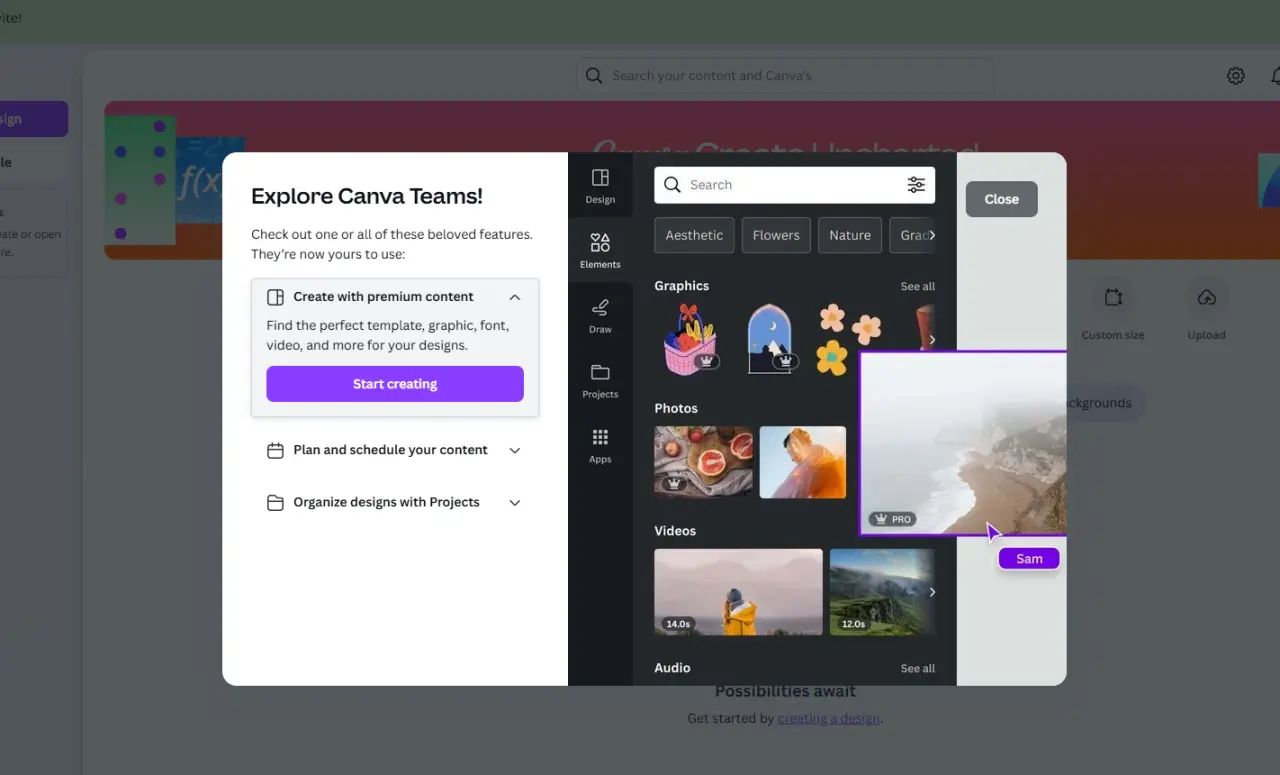Select the Nature category chip
Screen dimensions: 1280x775
(x=850, y=235)
